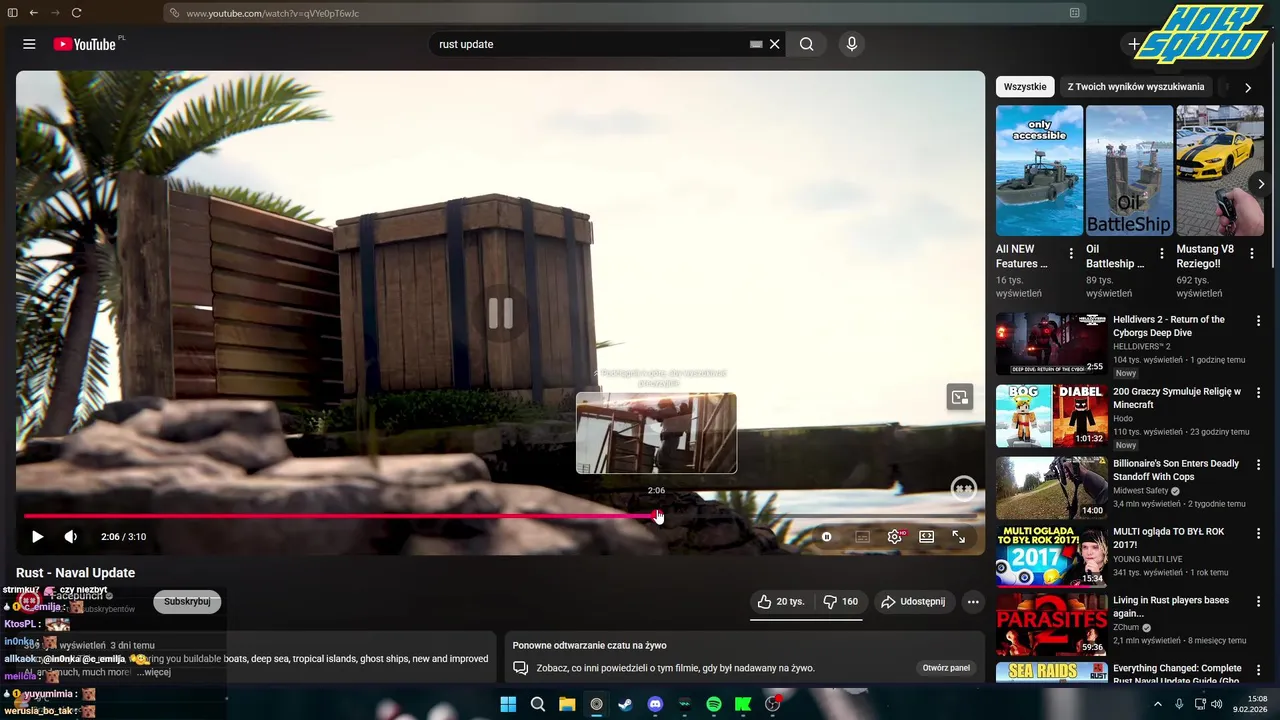Screen dimensions: 1280x720
Task: Open the player settings gear
Action: tap(895, 537)
